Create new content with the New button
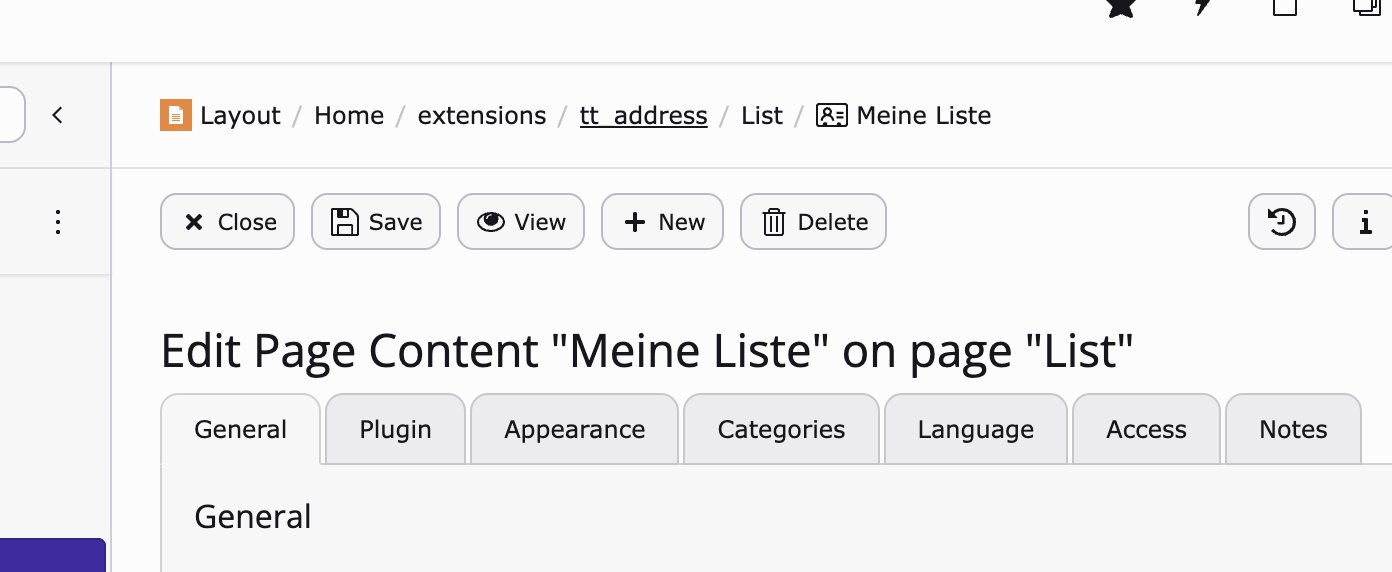1392x572 pixels. click(x=662, y=222)
